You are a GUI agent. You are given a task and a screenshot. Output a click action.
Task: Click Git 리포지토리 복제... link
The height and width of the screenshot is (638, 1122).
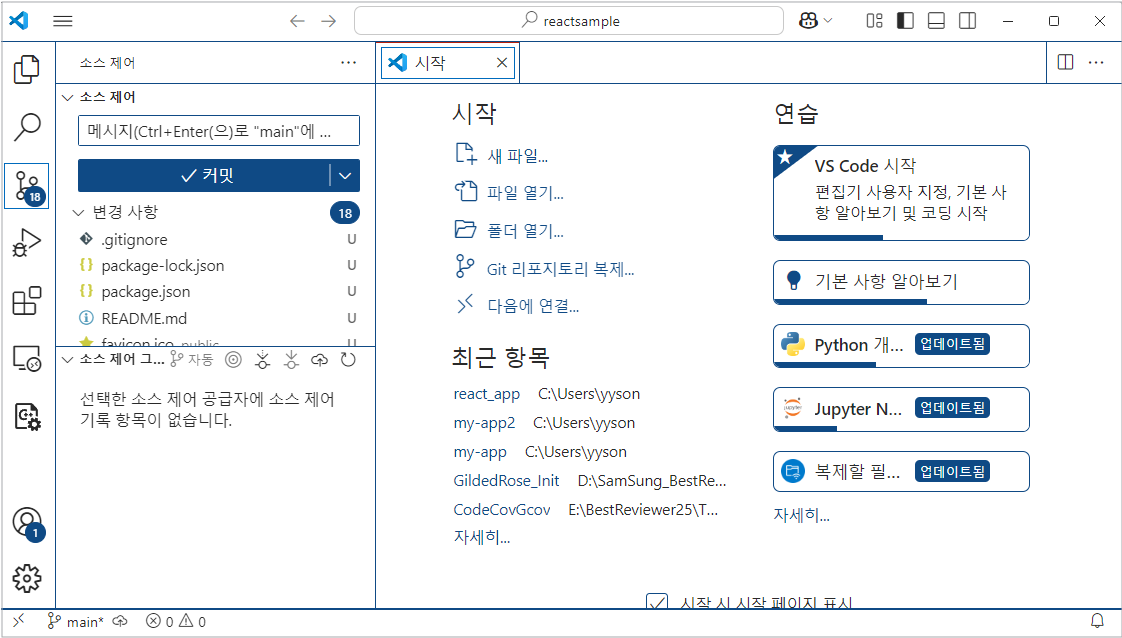(x=545, y=269)
